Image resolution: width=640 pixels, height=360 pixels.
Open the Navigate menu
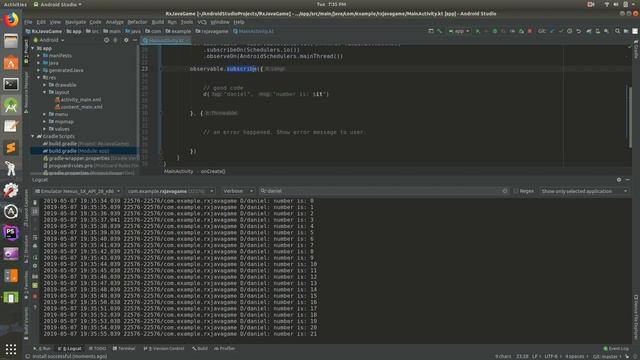tap(76, 22)
